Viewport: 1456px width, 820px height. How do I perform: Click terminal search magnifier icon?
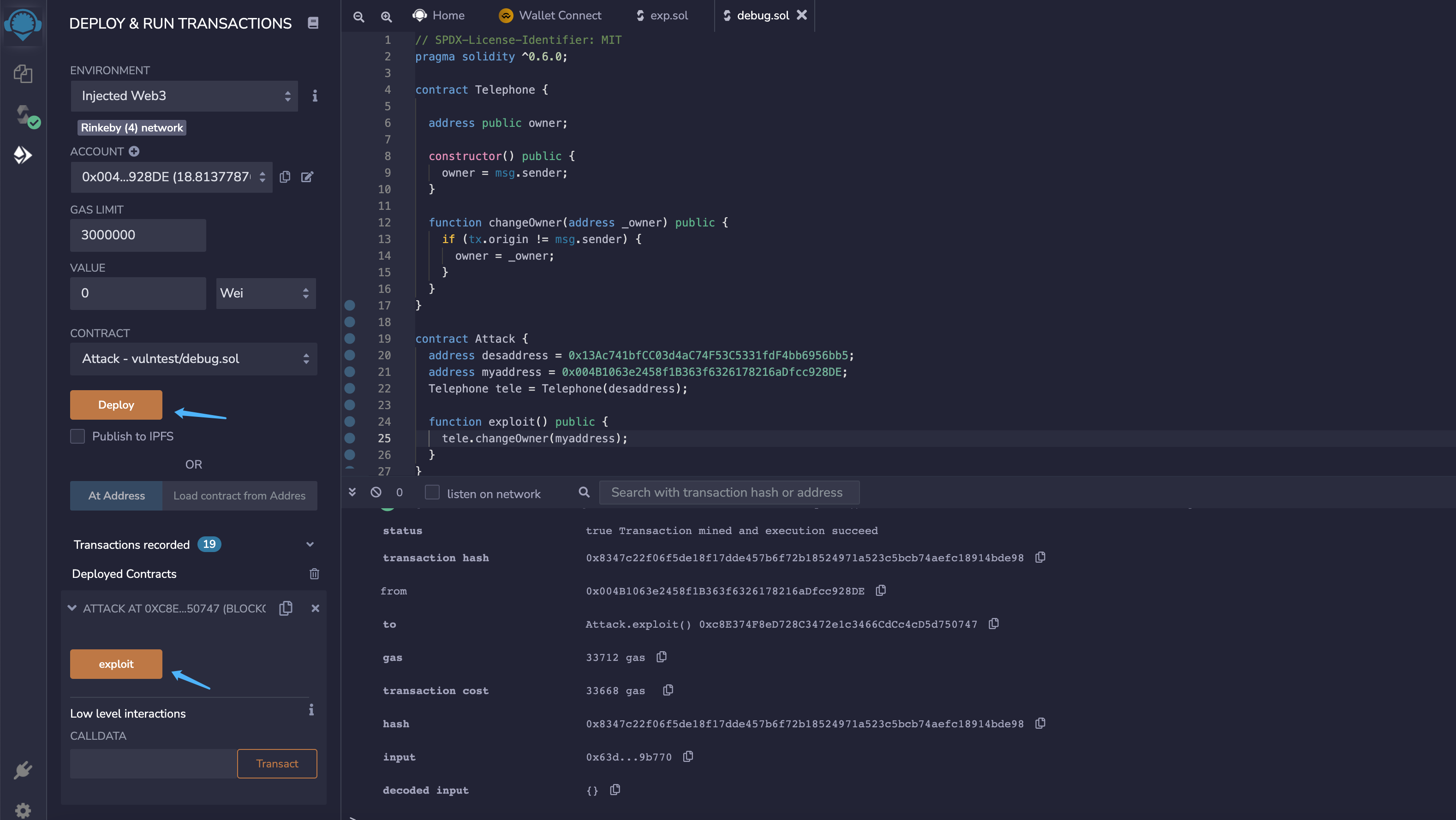[x=584, y=492]
